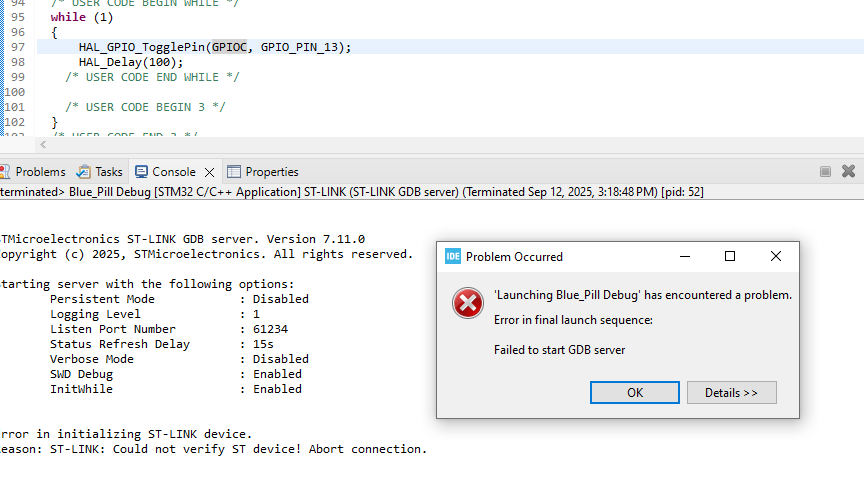The height and width of the screenshot is (492, 864).
Task: Click the terminated Blue_Pill Debug status line
Action: [352, 192]
